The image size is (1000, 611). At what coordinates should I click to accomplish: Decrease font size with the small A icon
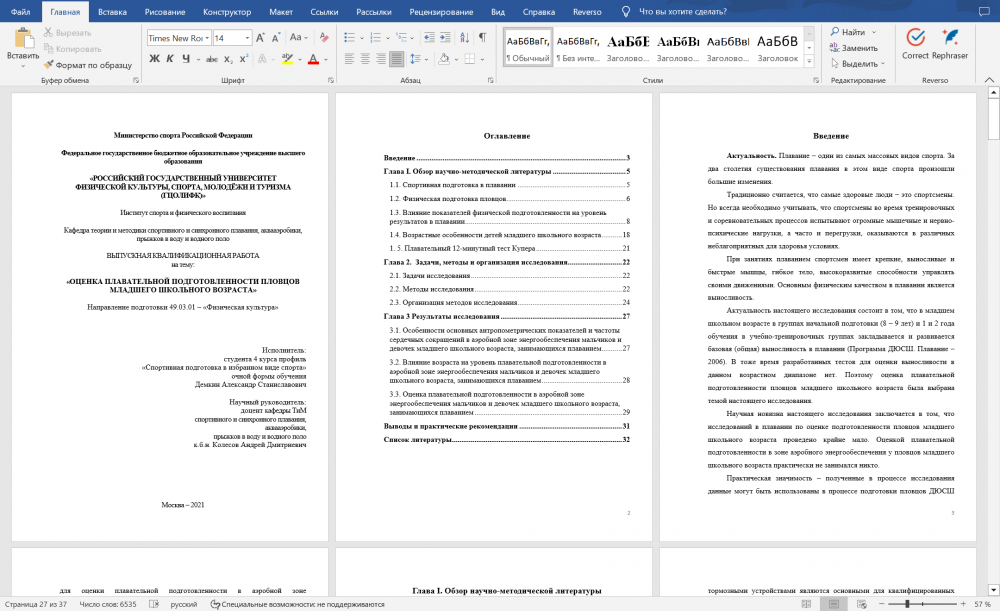click(276, 38)
